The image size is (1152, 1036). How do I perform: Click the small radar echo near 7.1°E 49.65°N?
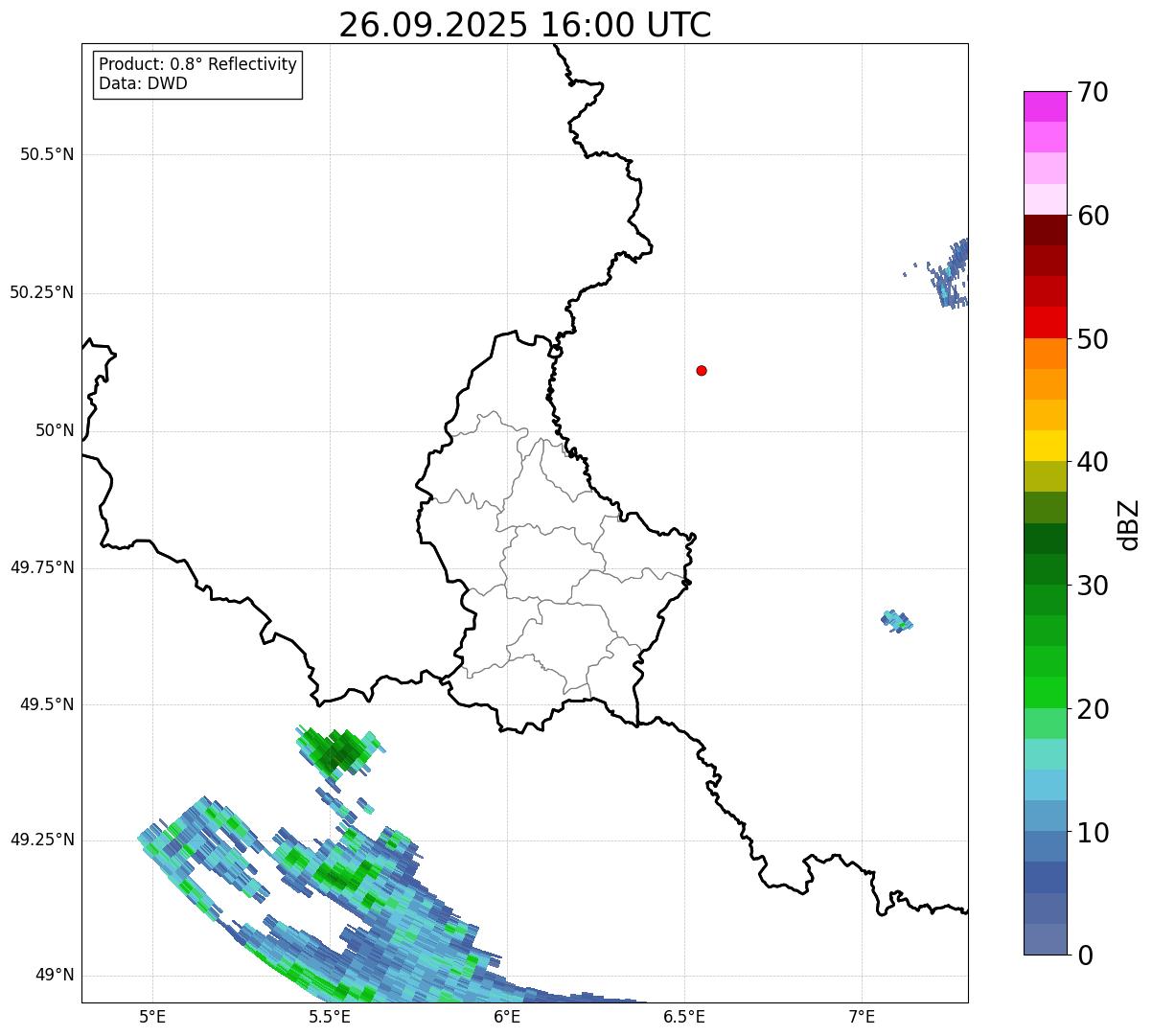click(x=896, y=621)
